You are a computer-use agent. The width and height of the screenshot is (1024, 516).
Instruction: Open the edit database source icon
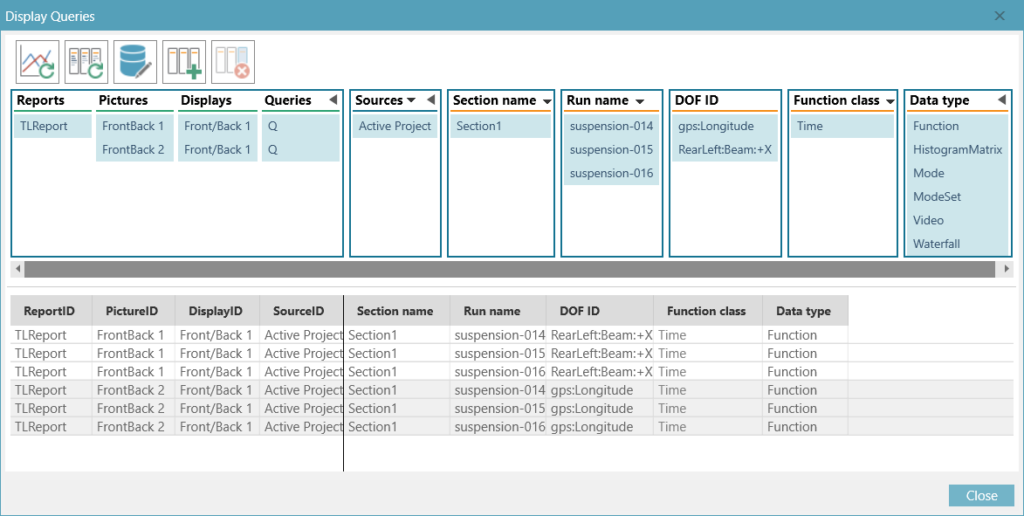coord(135,62)
